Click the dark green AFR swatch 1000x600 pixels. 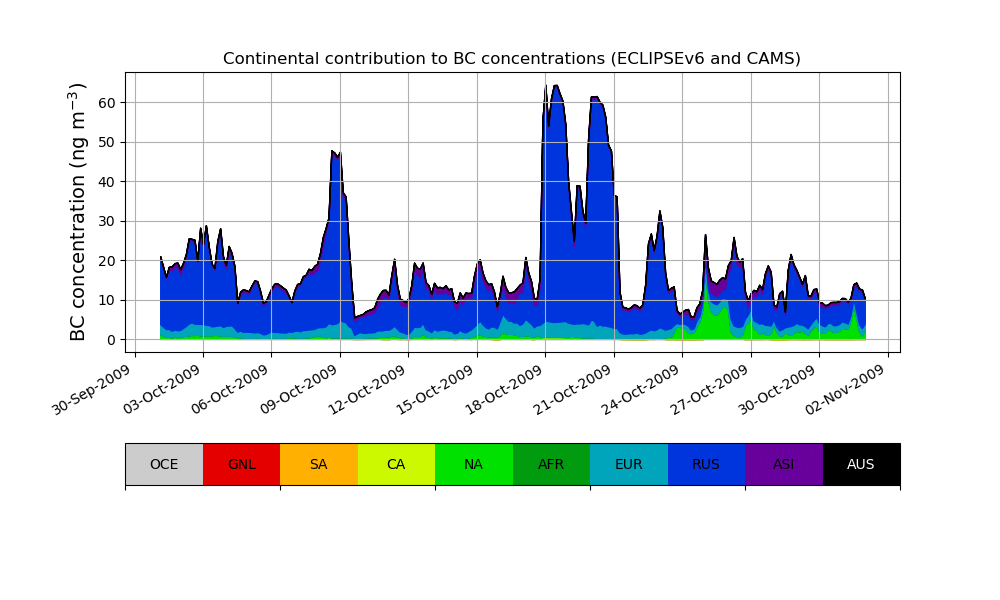click(x=551, y=464)
